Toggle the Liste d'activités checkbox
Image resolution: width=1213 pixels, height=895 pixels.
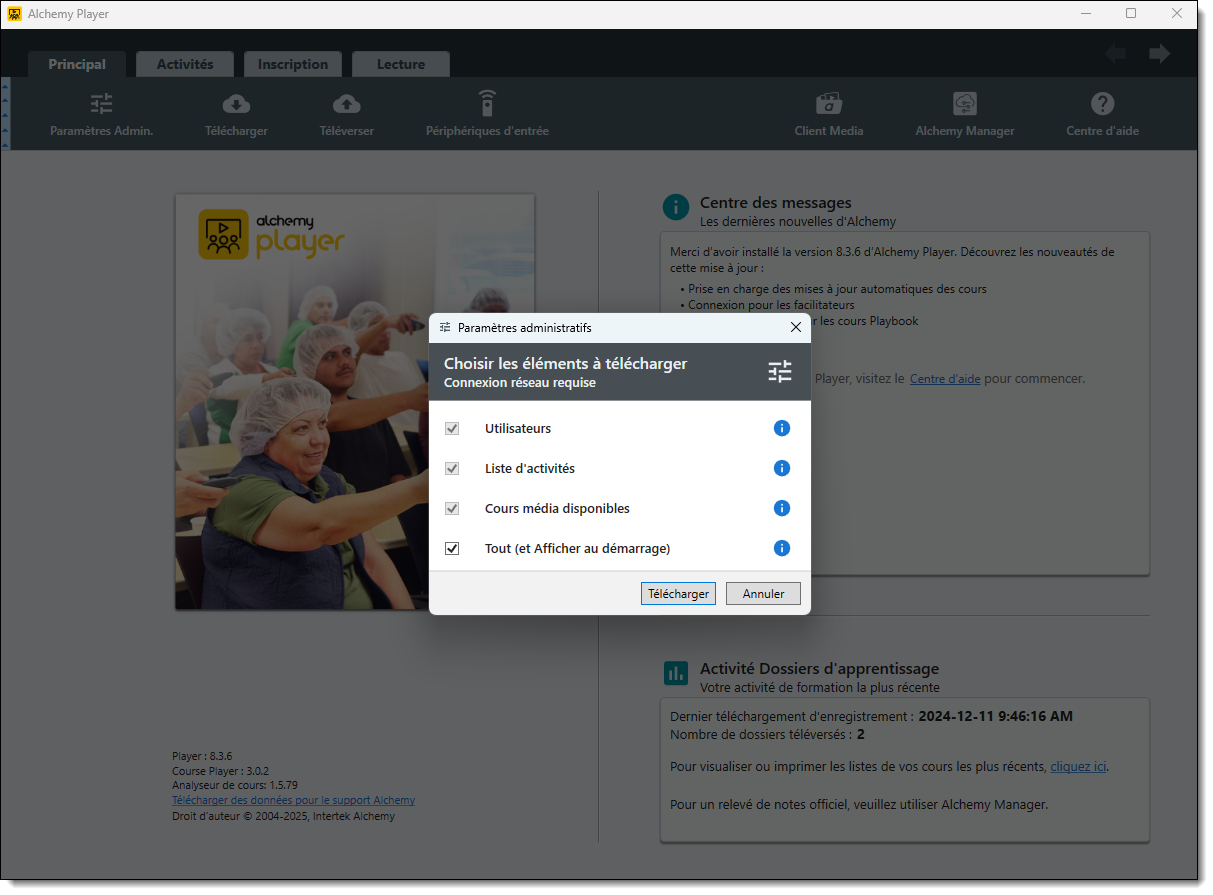tap(452, 468)
